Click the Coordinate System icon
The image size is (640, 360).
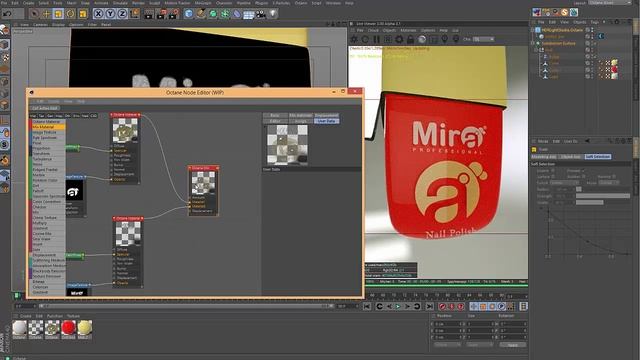(x=134, y=14)
